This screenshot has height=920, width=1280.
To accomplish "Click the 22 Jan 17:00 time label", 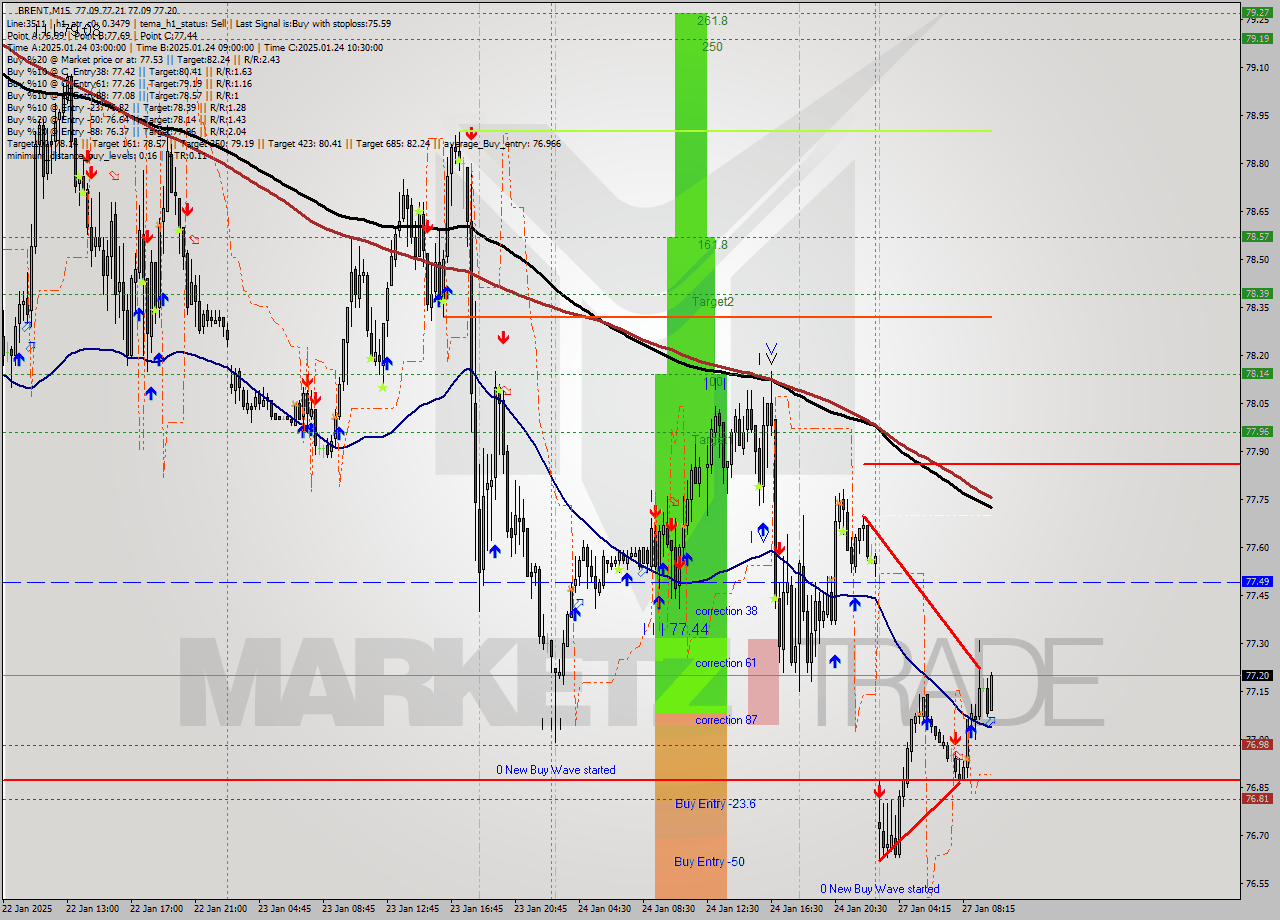I will coord(158,909).
